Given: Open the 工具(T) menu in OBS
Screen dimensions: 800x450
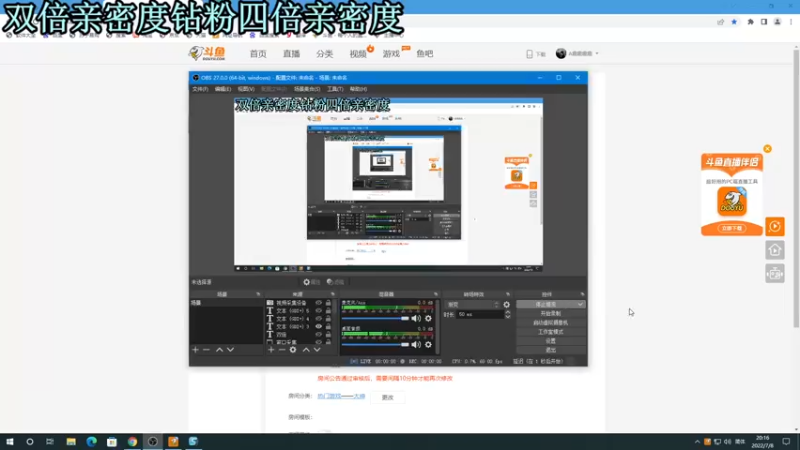Looking at the screenshot, I should tap(335, 89).
